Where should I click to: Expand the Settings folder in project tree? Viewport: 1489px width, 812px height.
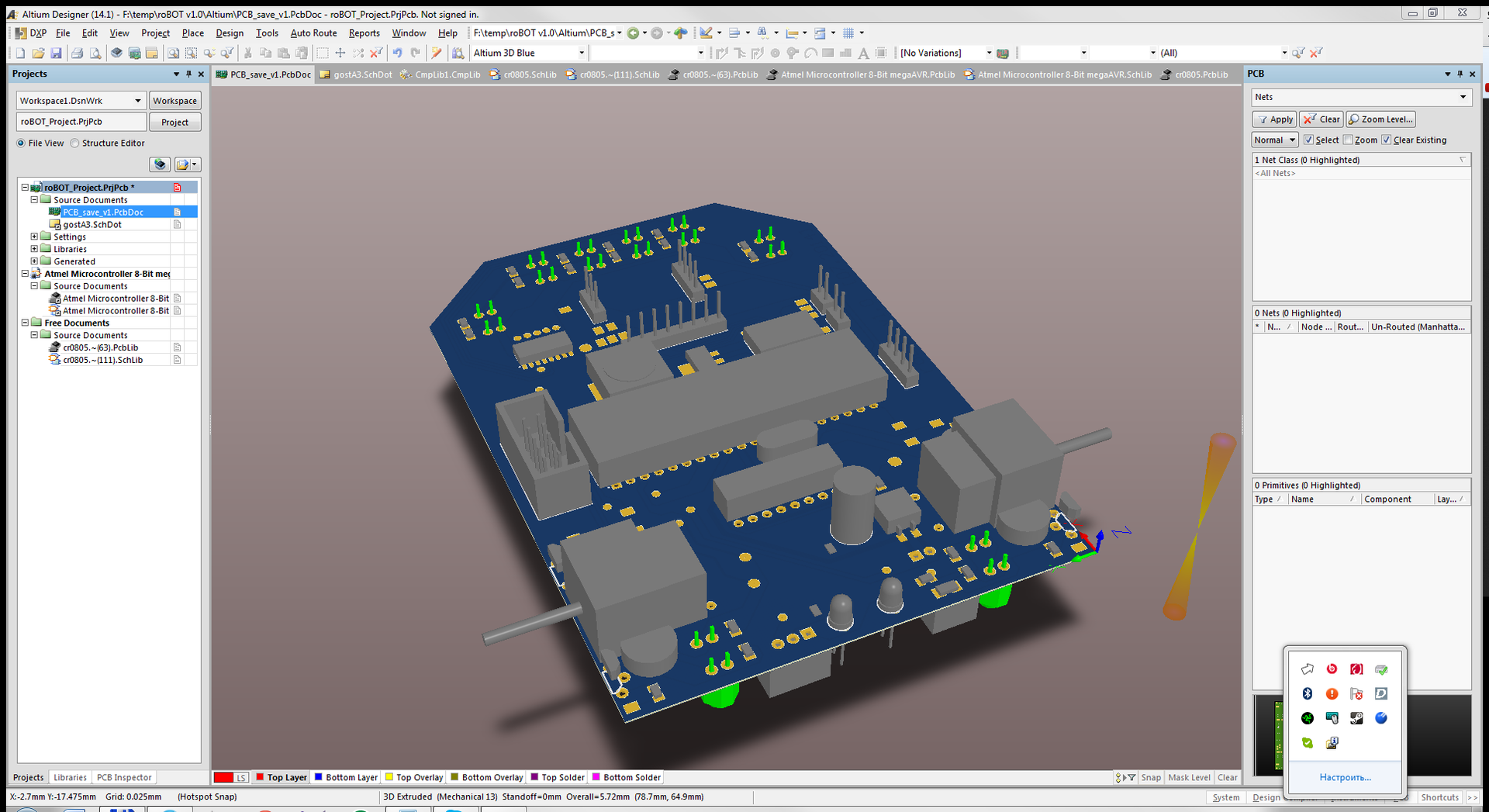(34, 237)
